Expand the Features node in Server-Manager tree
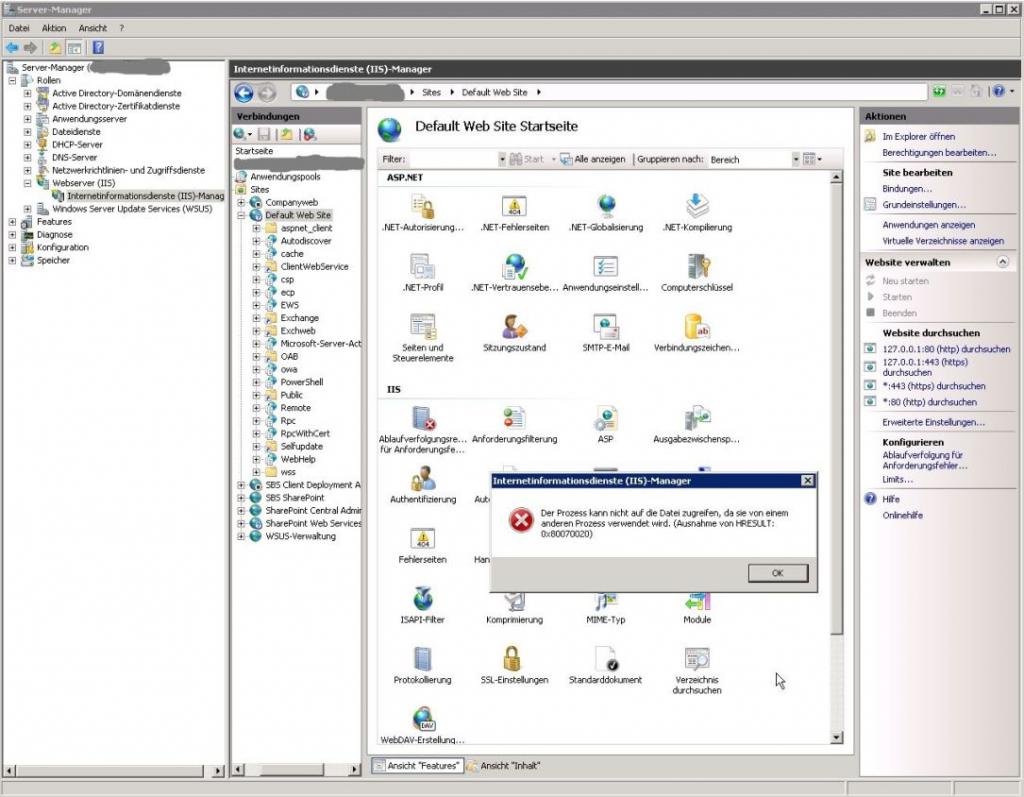The height and width of the screenshot is (797, 1024). pos(12,222)
